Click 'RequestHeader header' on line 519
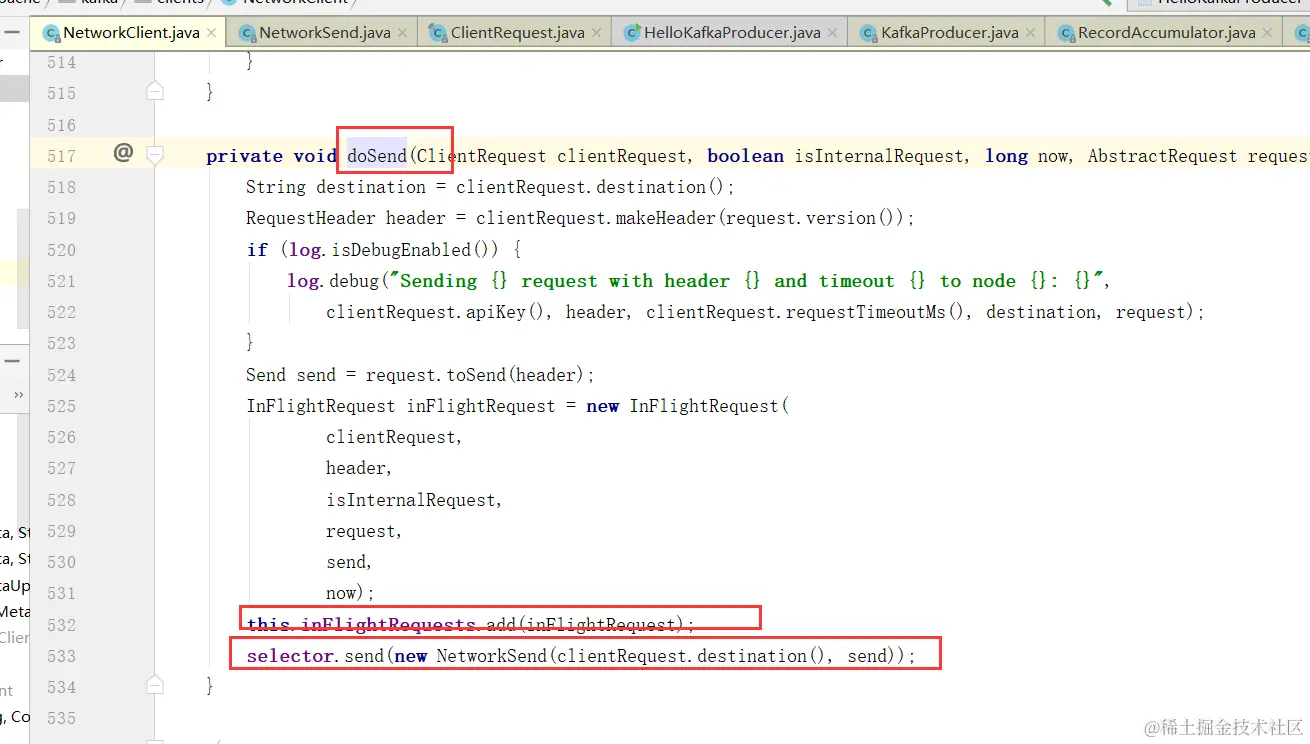This screenshot has height=744, width=1310. coord(347,218)
